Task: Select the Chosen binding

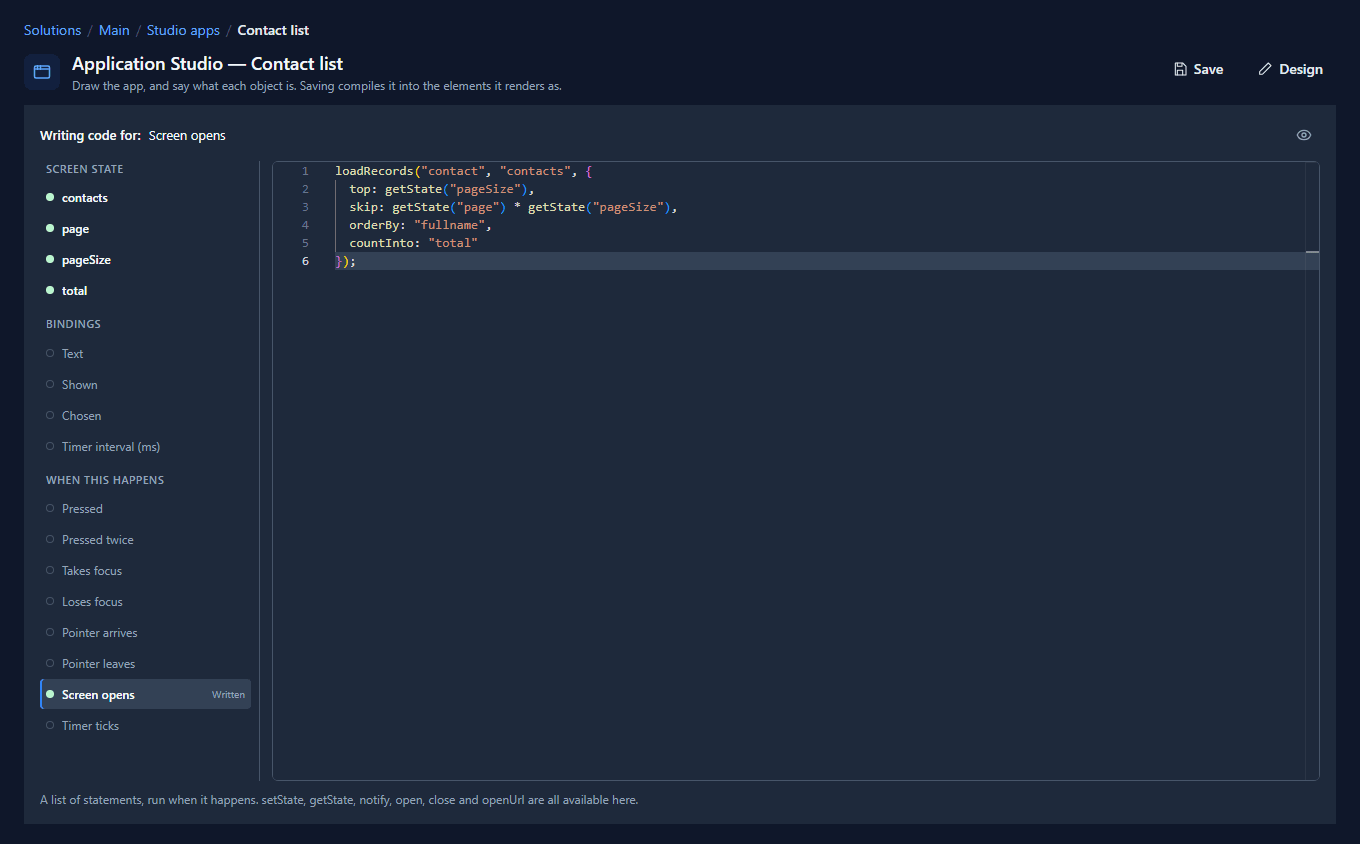Action: coord(145,416)
